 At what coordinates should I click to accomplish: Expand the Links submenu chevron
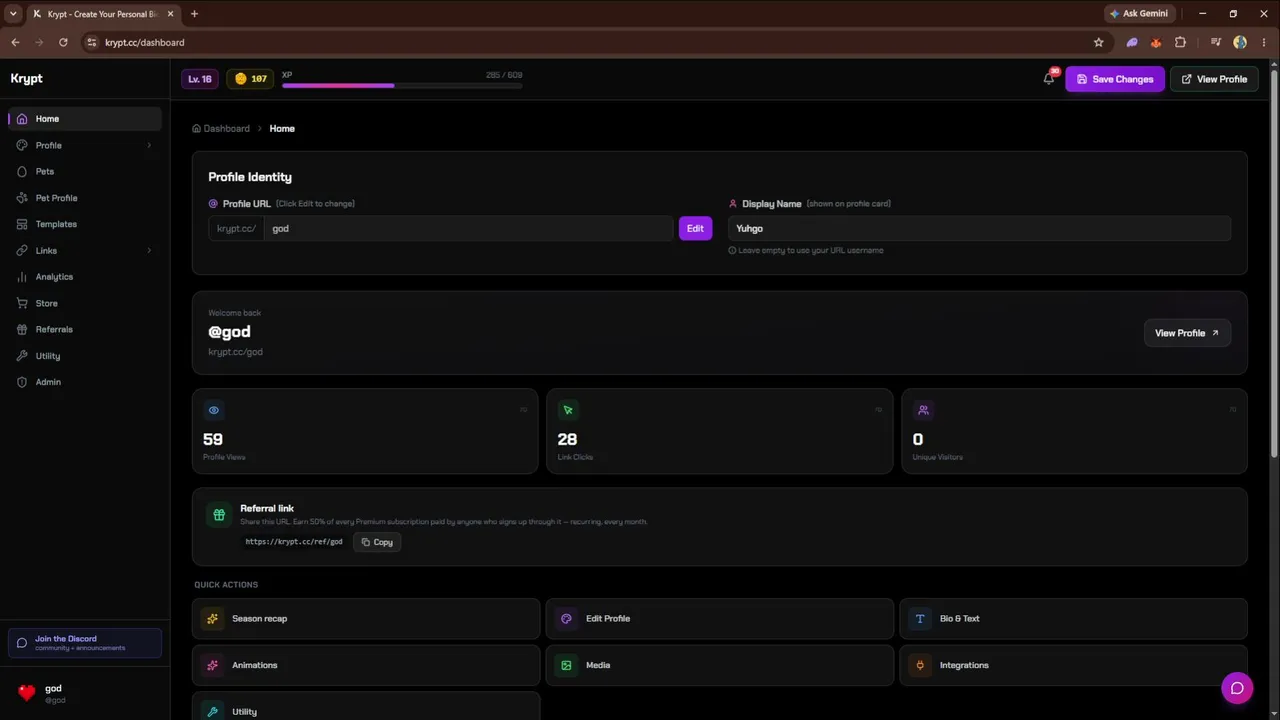(x=149, y=250)
